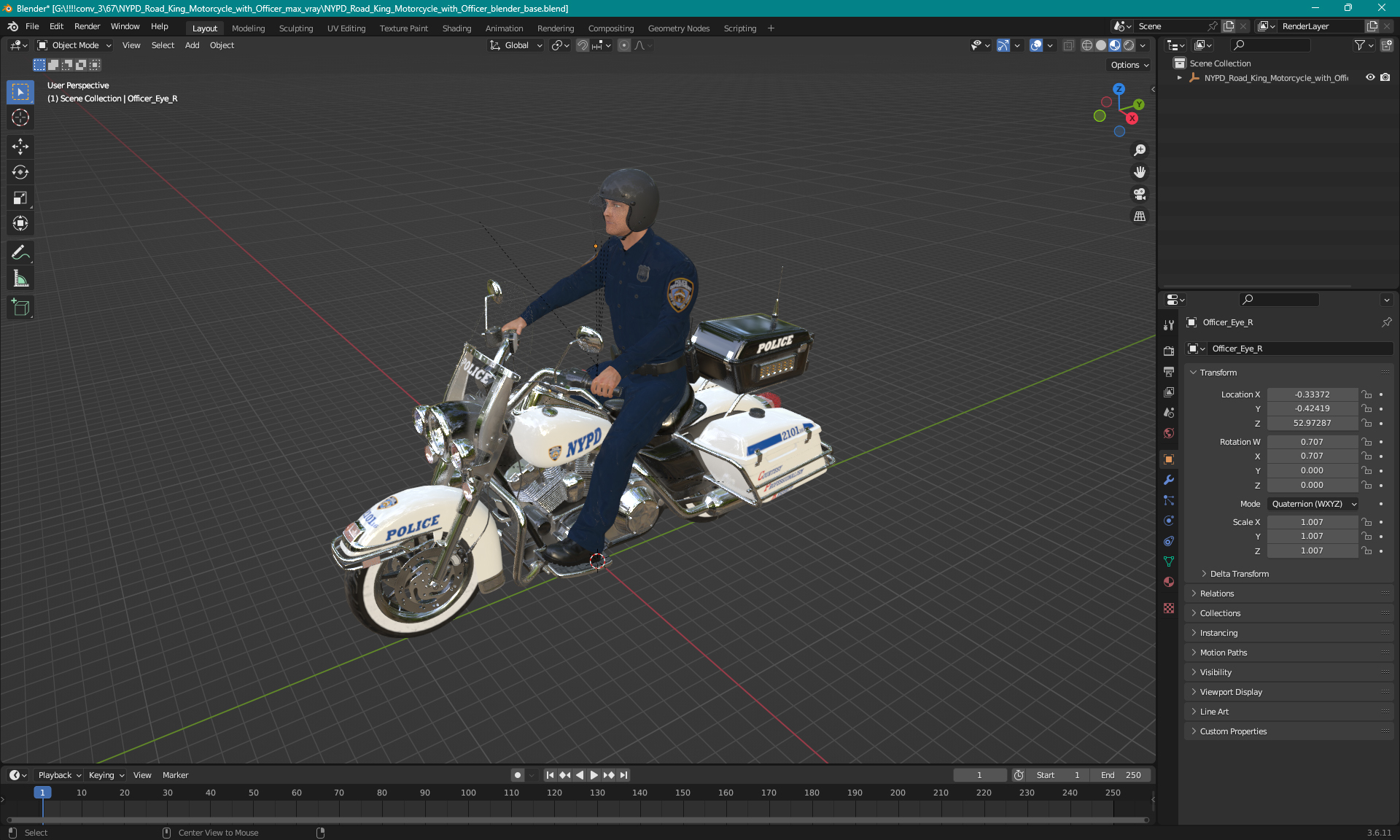Open the timeline Marker menu
This screenshot has height=840, width=1400.
(175, 775)
